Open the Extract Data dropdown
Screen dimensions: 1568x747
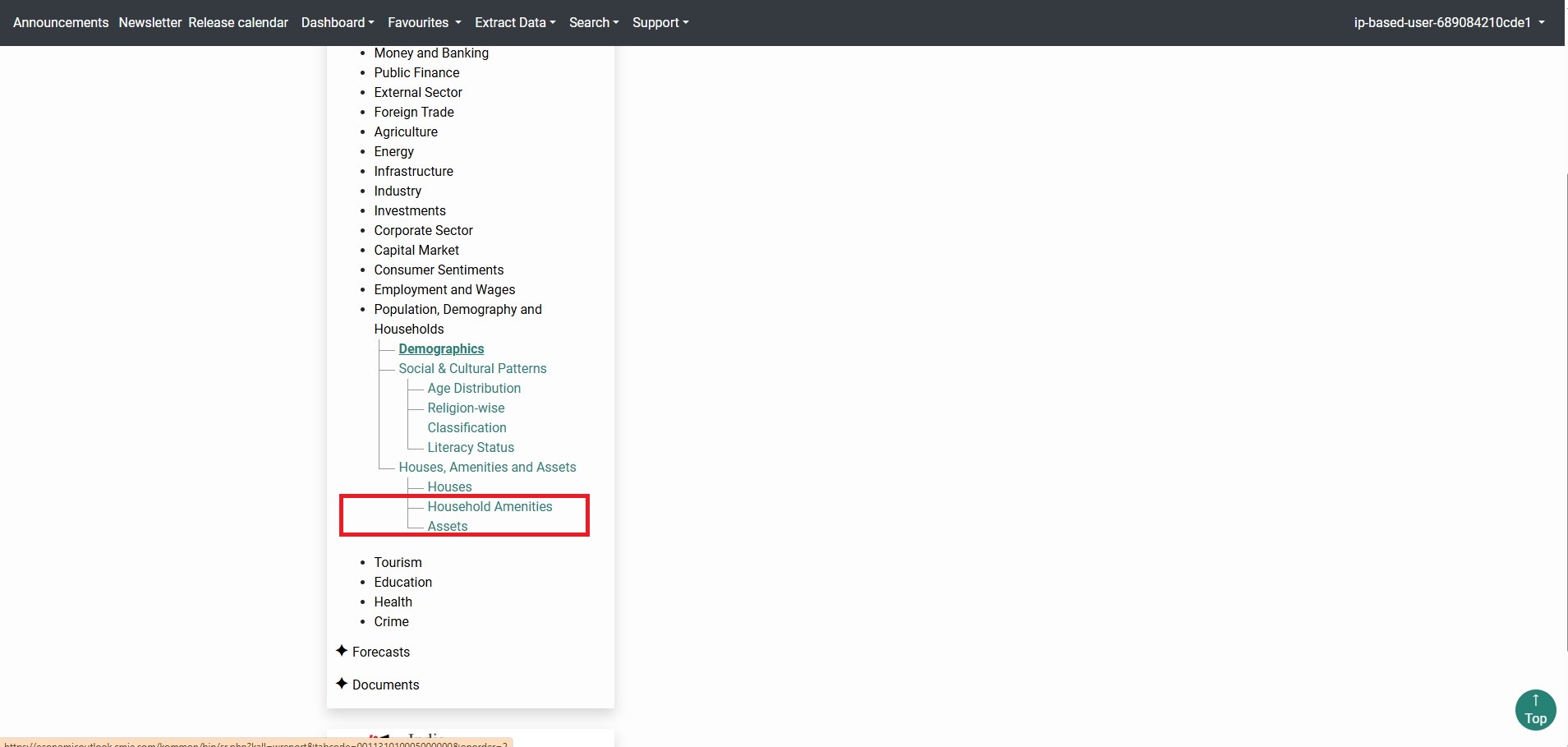[514, 23]
